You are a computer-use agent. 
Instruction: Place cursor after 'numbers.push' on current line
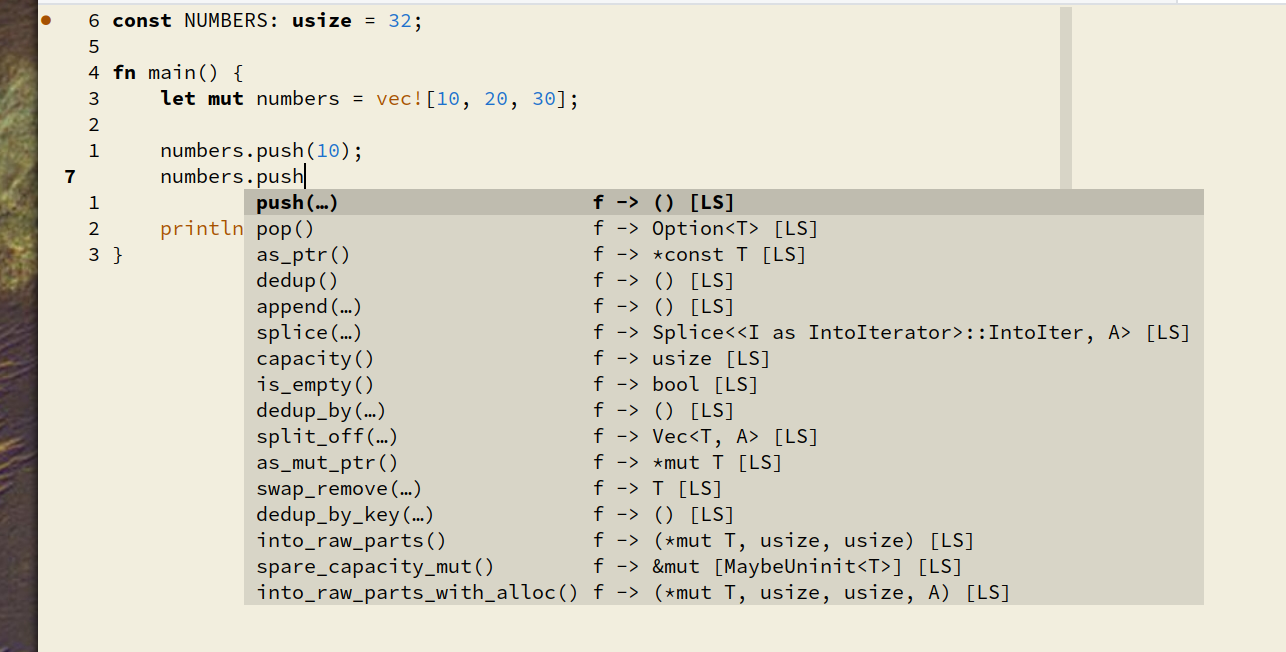[304, 177]
